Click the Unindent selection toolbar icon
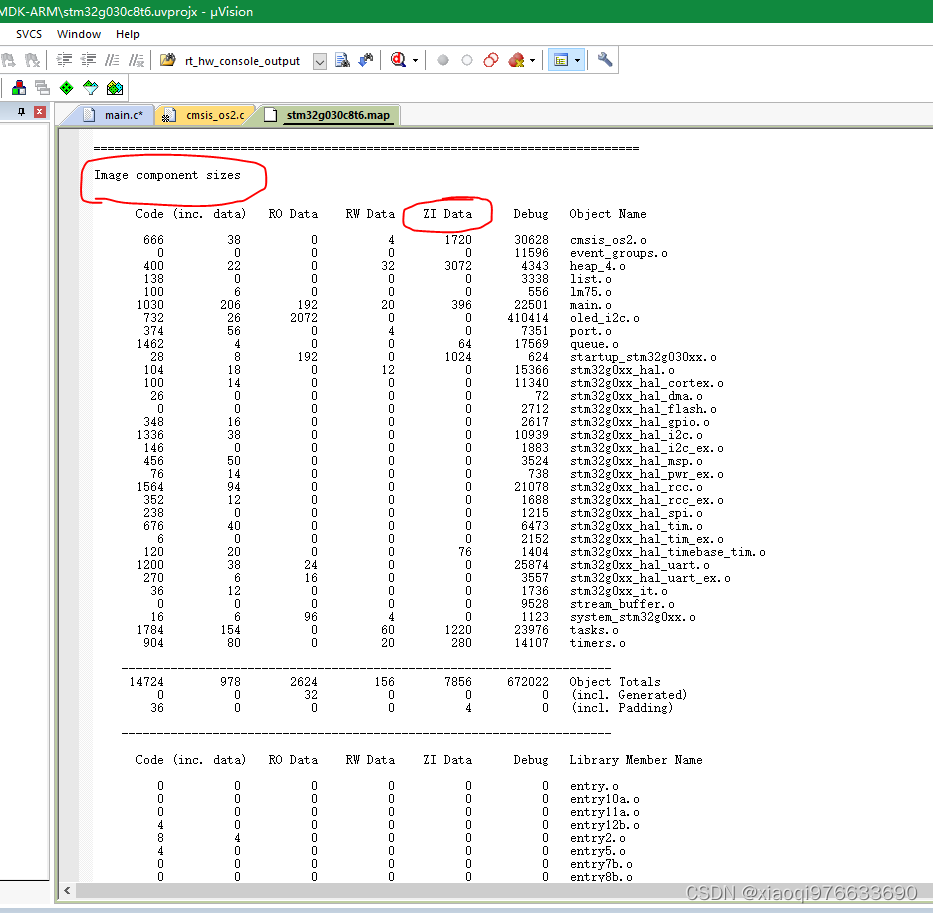The image size is (933, 913). (89, 60)
